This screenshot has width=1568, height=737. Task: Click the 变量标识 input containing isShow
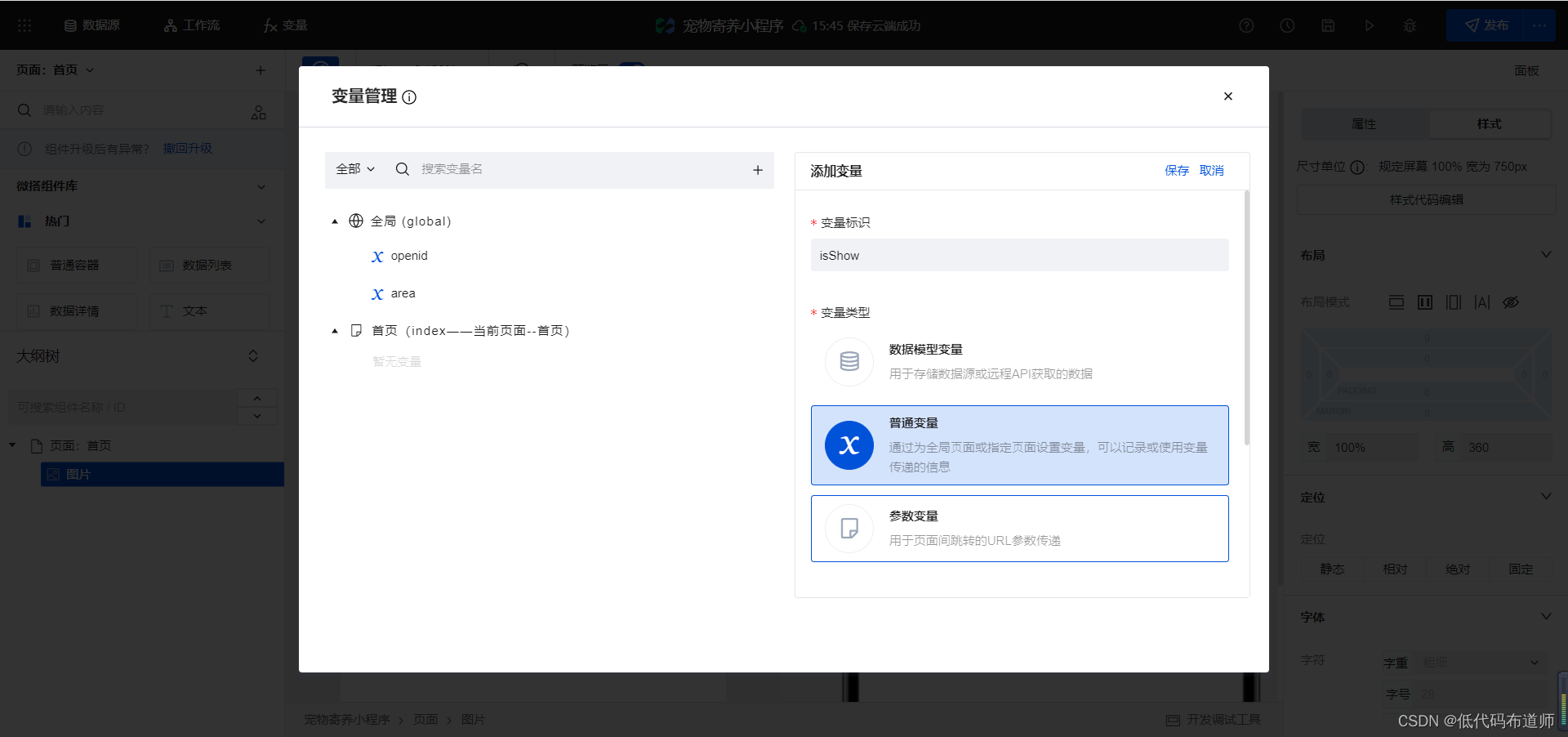click(1019, 255)
